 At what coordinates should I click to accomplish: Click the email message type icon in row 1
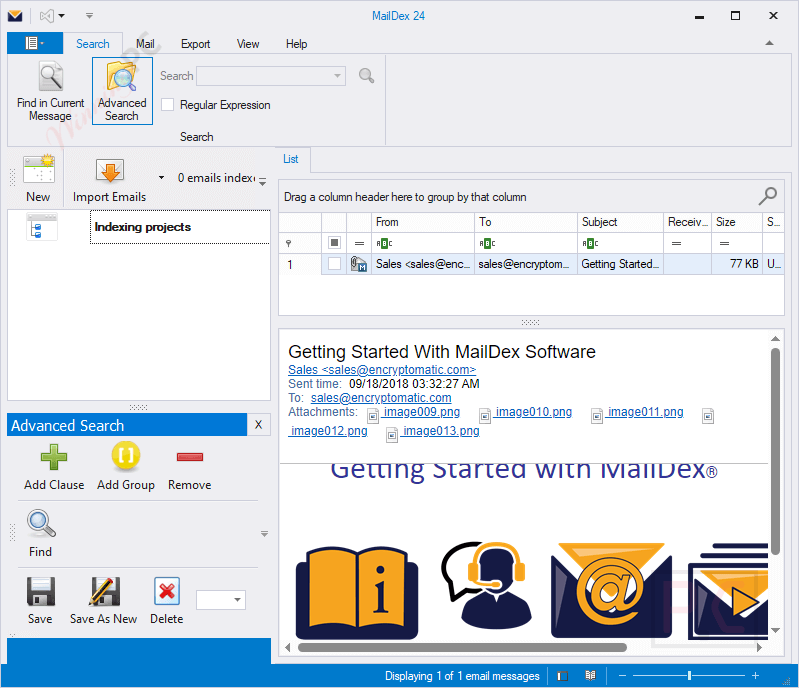(x=359, y=264)
